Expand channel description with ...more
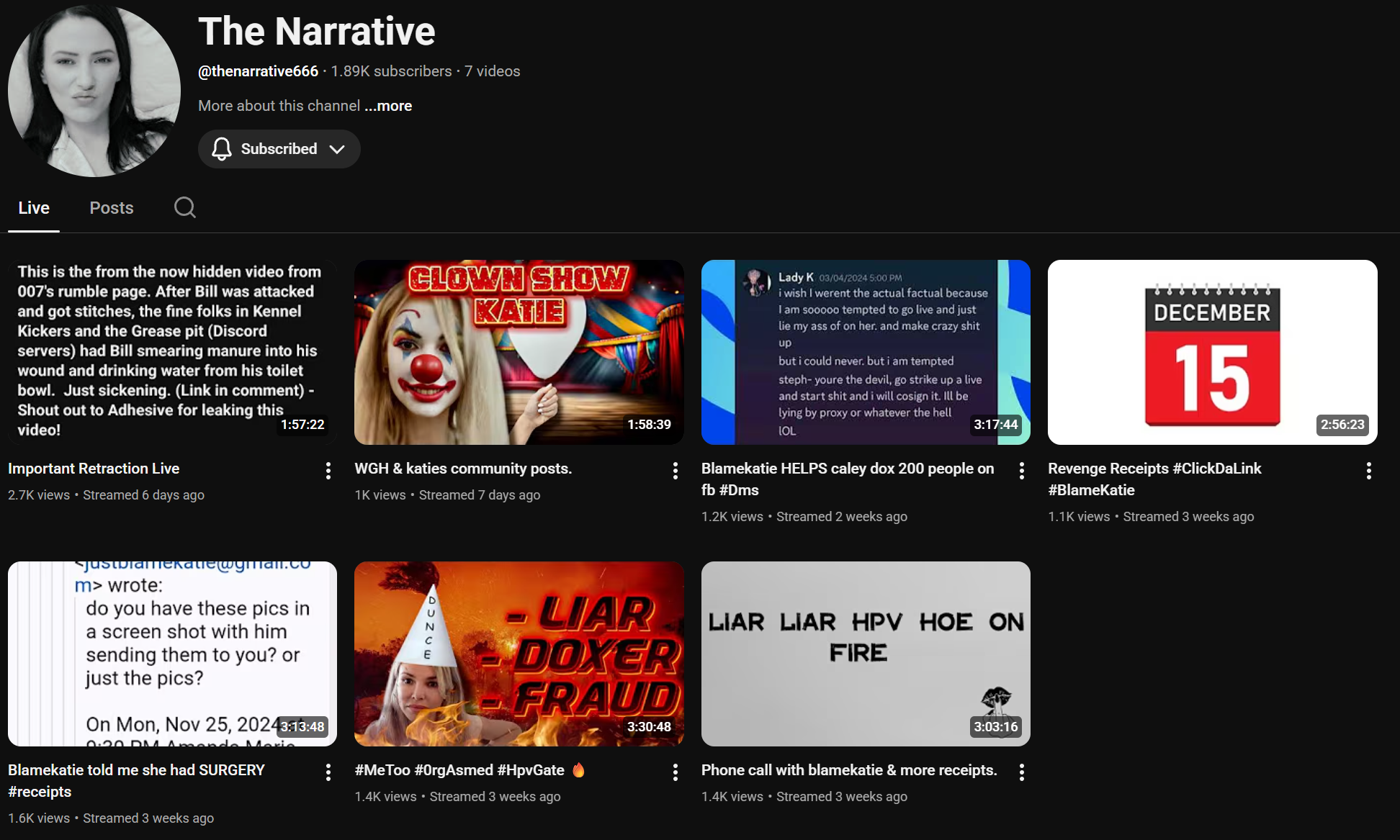The image size is (1400, 840). click(388, 106)
